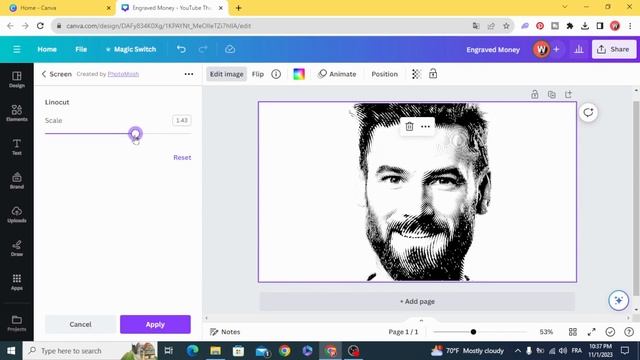Lock the selected element in toolbar
The height and width of the screenshot is (360, 640).
[x=433, y=73]
